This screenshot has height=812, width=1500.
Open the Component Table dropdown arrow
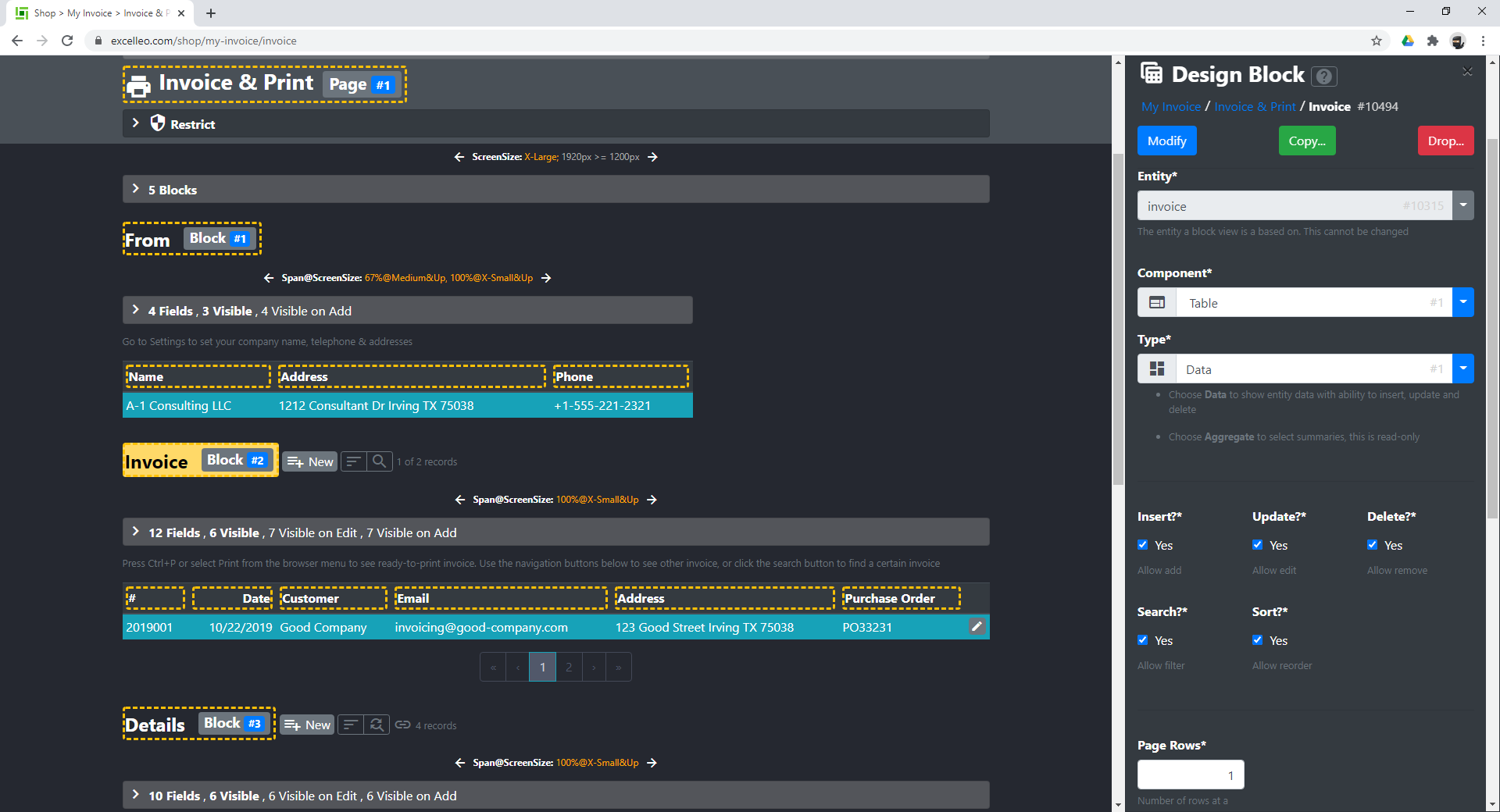pos(1463,302)
